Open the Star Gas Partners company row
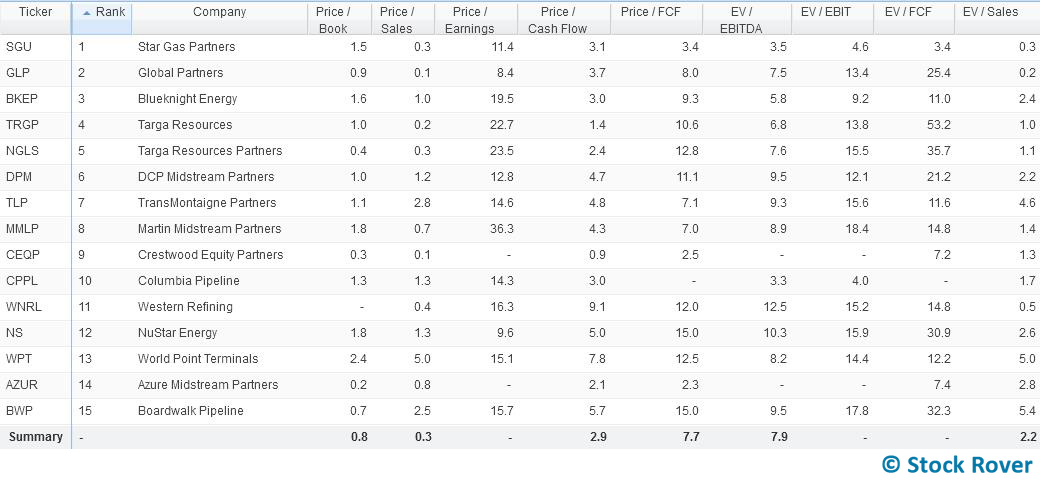Image resolution: width=1040 pixels, height=480 pixels. 520,47
